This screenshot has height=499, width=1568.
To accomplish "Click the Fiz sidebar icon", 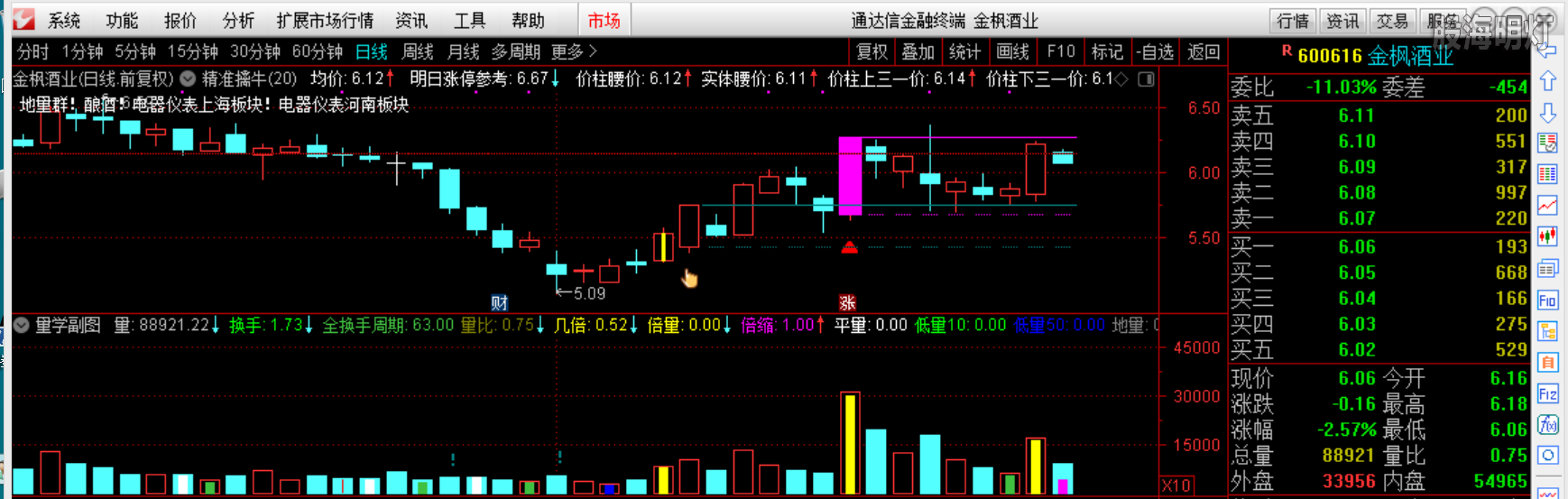I will tap(1548, 394).
